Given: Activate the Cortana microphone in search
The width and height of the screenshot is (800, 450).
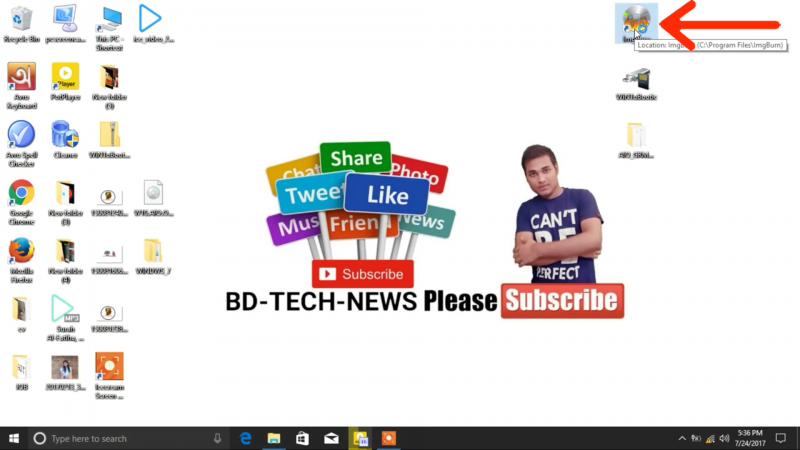Looking at the screenshot, I should point(217,438).
